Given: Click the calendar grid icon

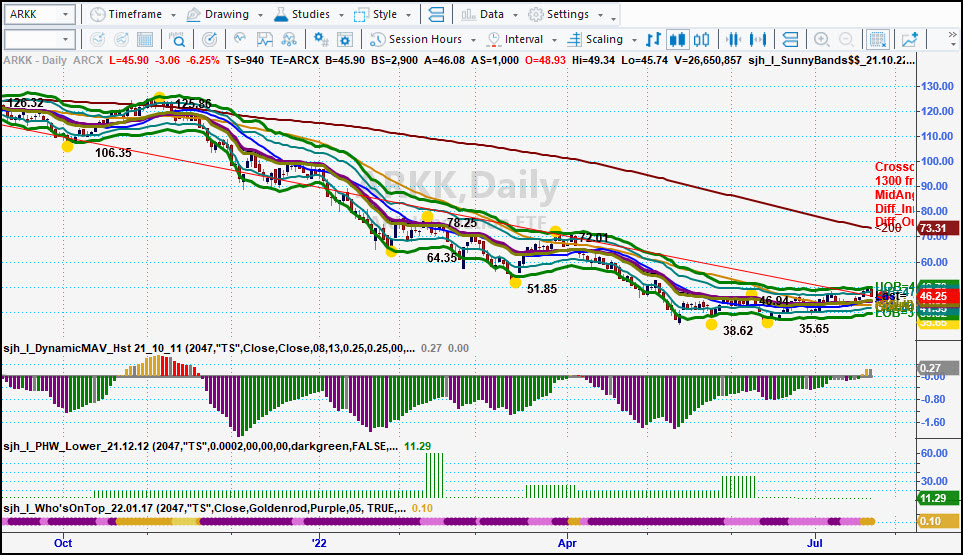Looking at the screenshot, I should [x=145, y=39].
